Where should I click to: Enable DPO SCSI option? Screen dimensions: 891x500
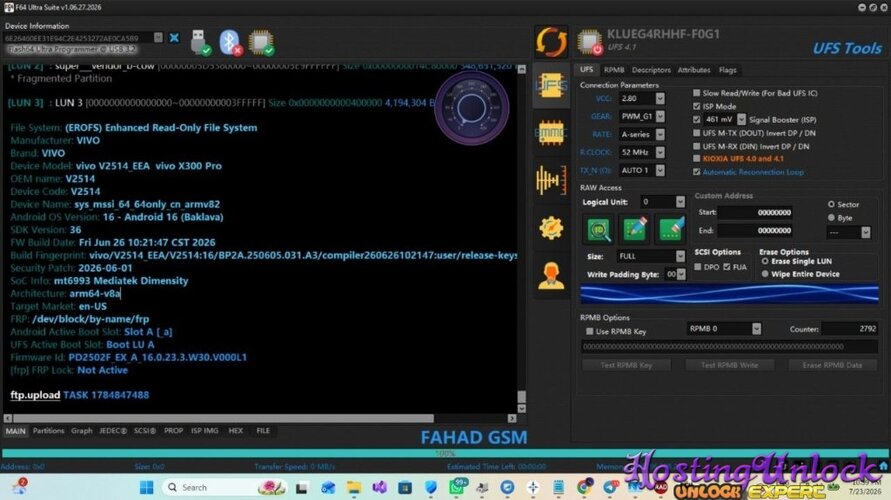point(698,267)
